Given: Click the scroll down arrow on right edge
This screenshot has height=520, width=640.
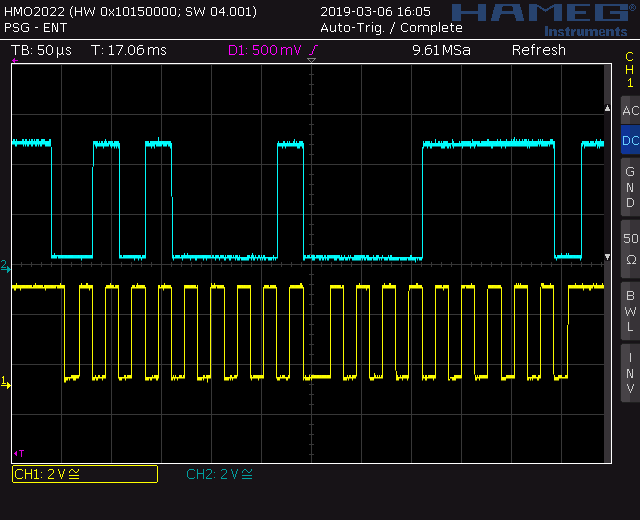Looking at the screenshot, I should [x=607, y=257].
